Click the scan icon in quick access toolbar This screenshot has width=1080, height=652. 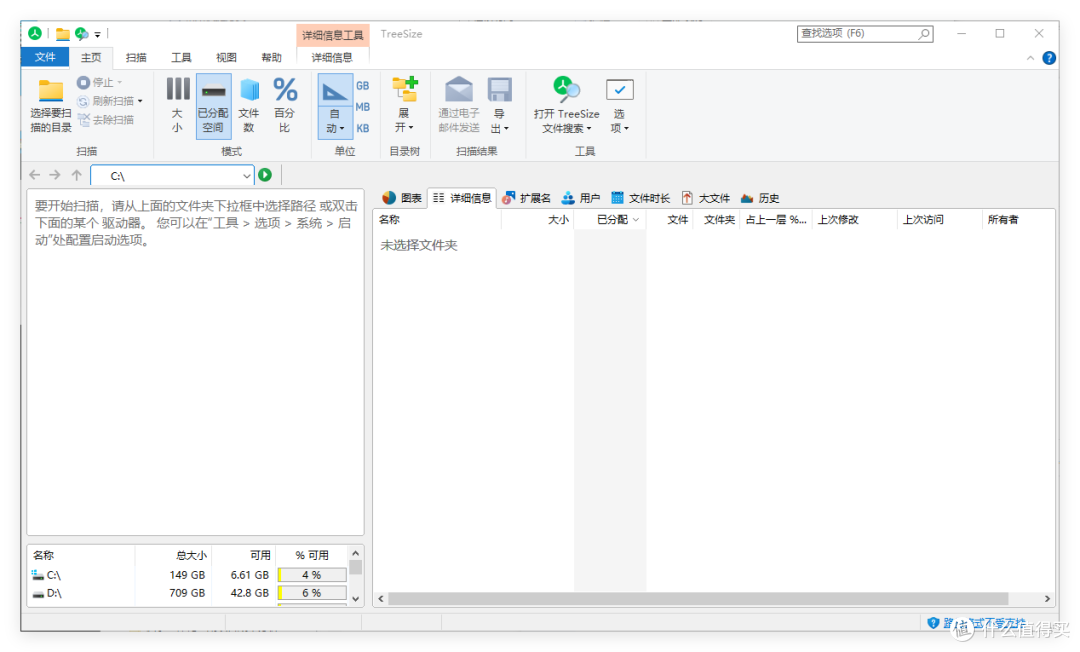tap(82, 33)
